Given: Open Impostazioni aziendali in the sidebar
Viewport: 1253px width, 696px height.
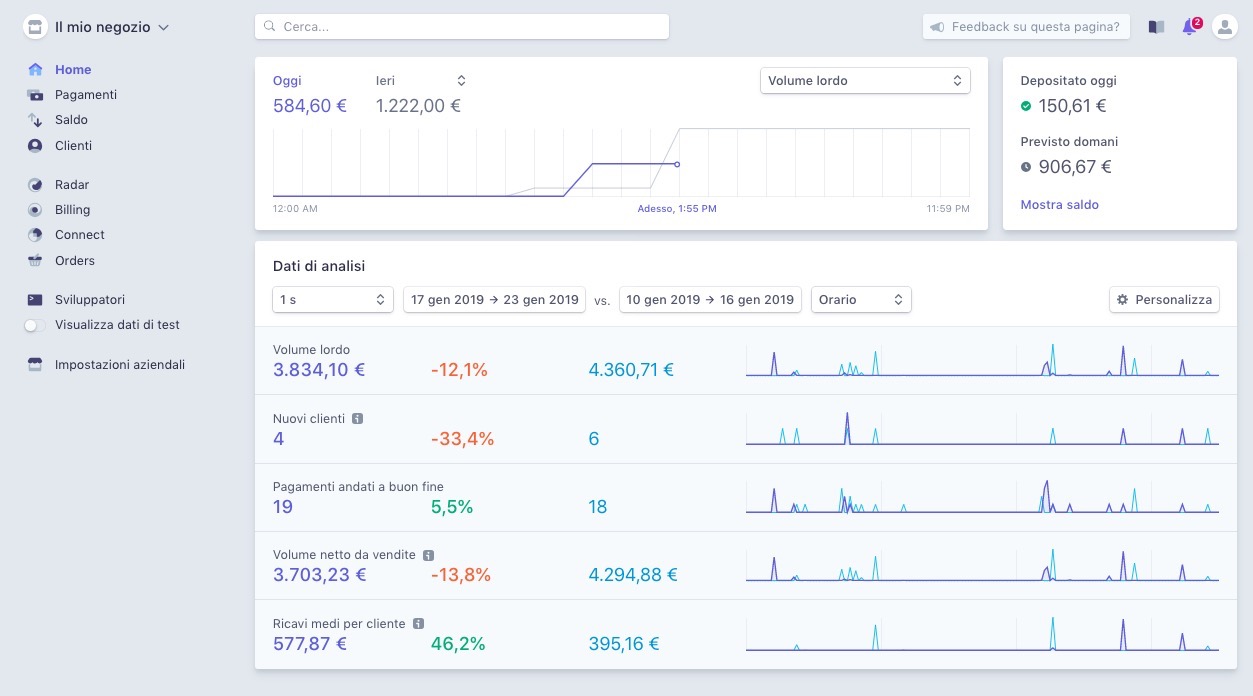Looking at the screenshot, I should (119, 365).
